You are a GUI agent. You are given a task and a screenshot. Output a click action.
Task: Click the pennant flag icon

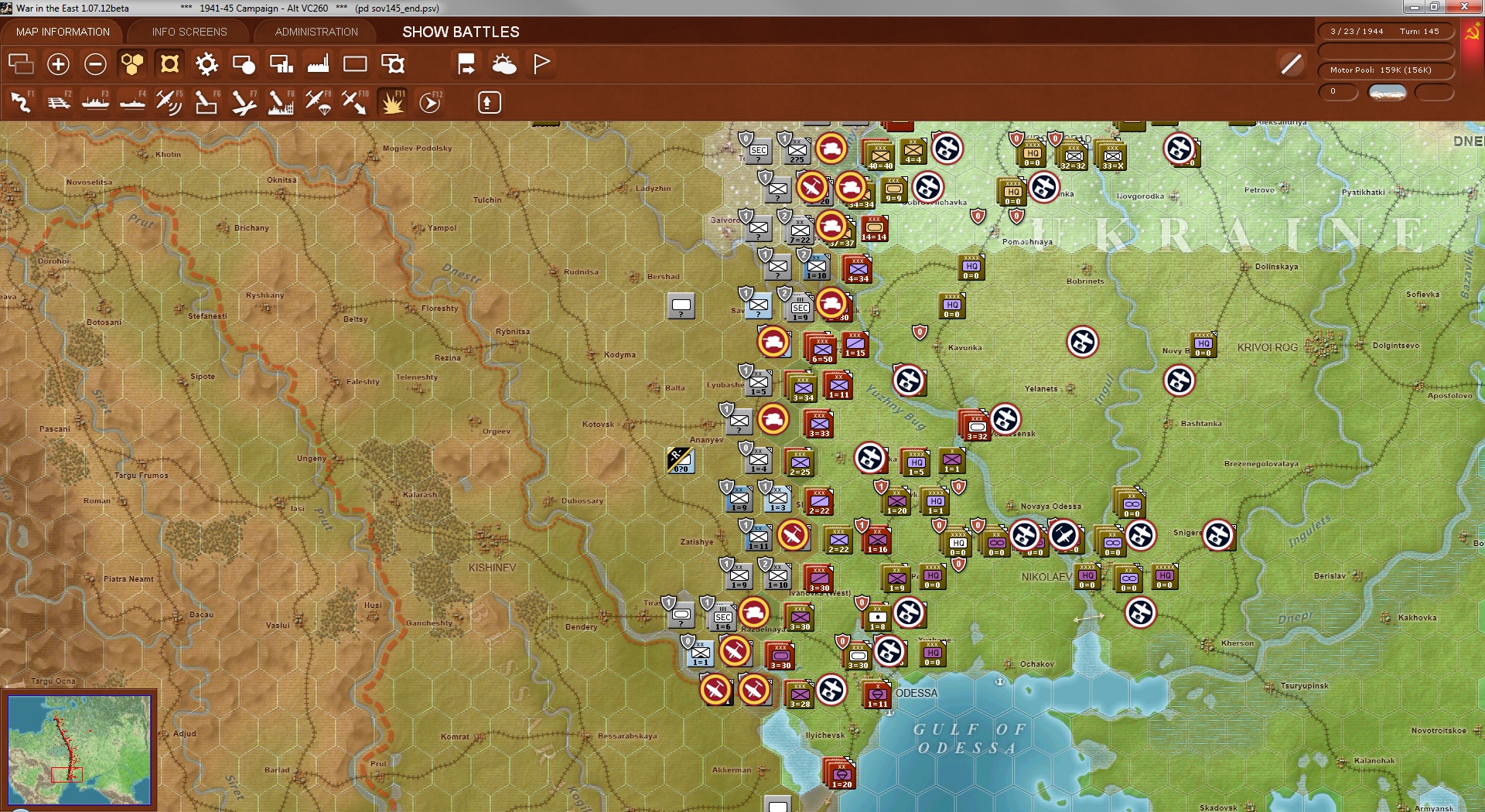pyautogui.click(x=541, y=63)
